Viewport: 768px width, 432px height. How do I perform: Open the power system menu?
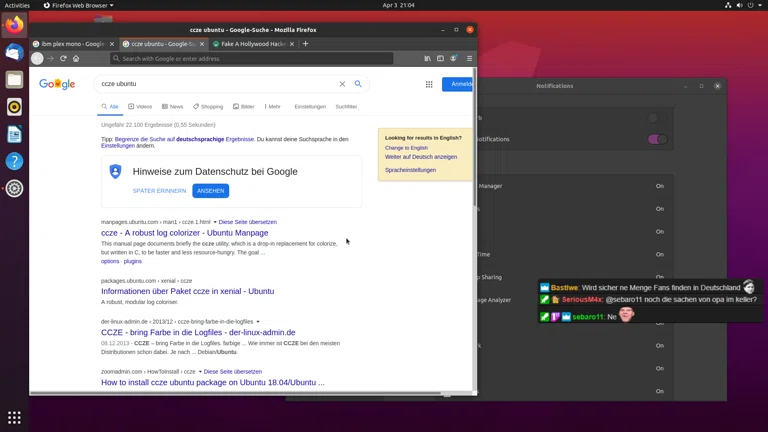(x=754, y=5)
